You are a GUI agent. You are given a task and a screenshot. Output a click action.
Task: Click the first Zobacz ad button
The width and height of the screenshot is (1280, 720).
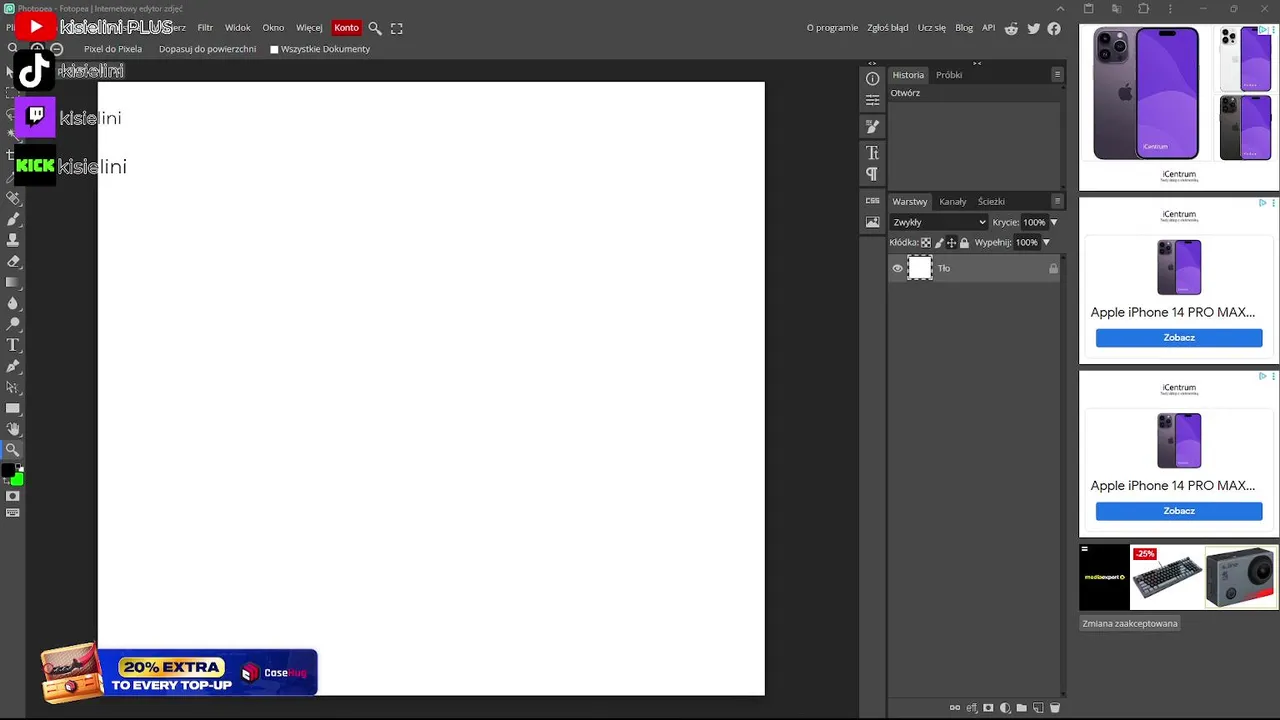click(x=1179, y=338)
